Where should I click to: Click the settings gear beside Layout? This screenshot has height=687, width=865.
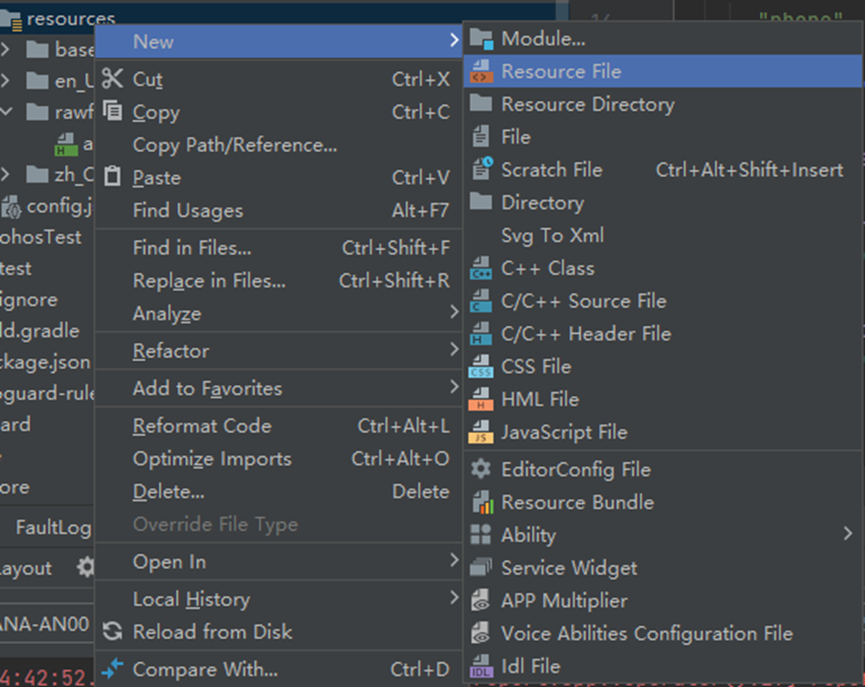(x=86, y=567)
